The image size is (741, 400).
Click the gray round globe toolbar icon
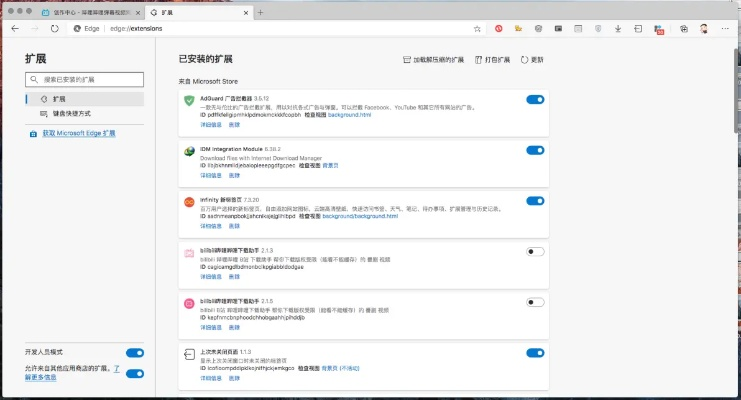[538, 28]
